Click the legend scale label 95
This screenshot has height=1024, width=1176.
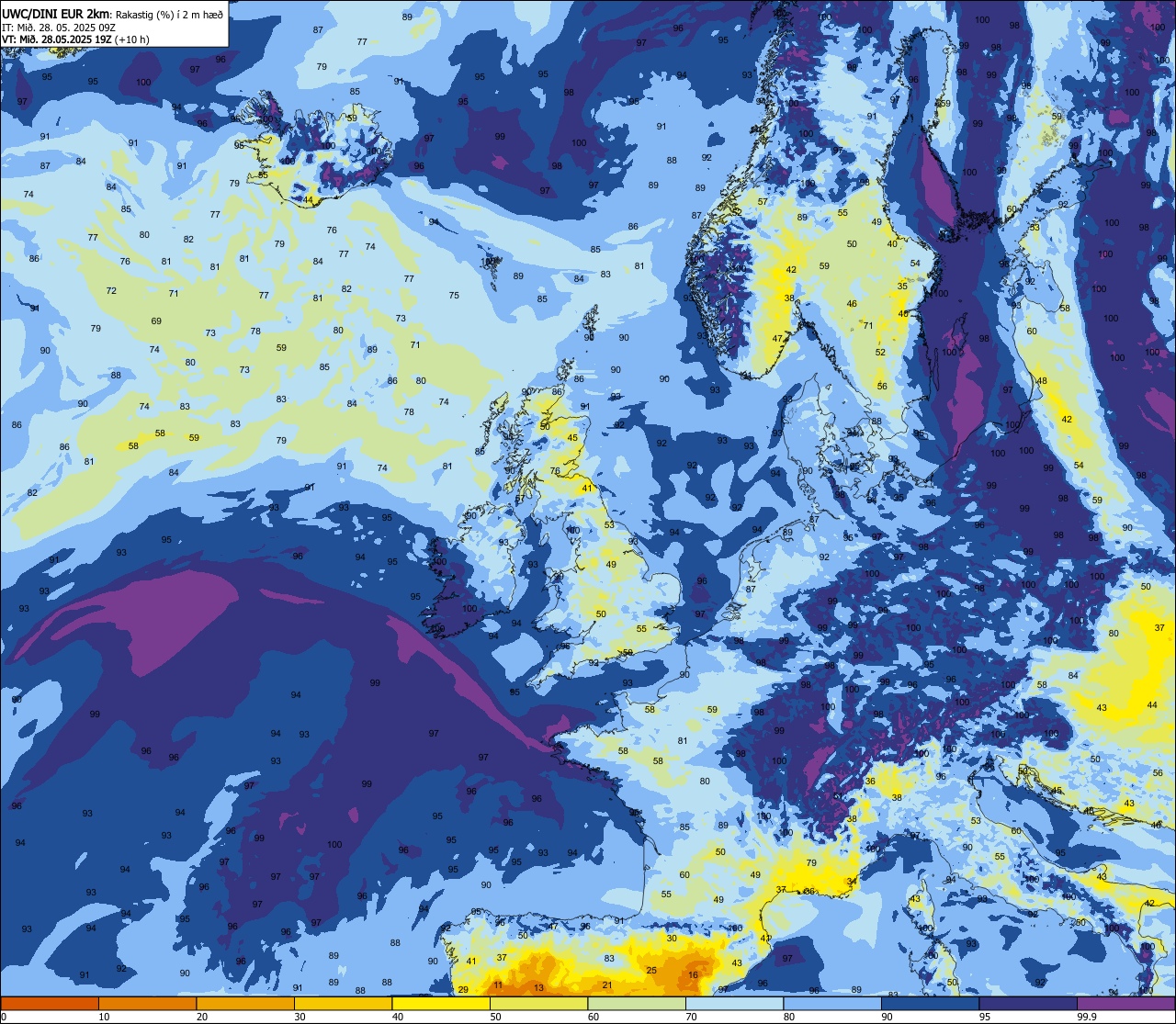(x=985, y=1017)
